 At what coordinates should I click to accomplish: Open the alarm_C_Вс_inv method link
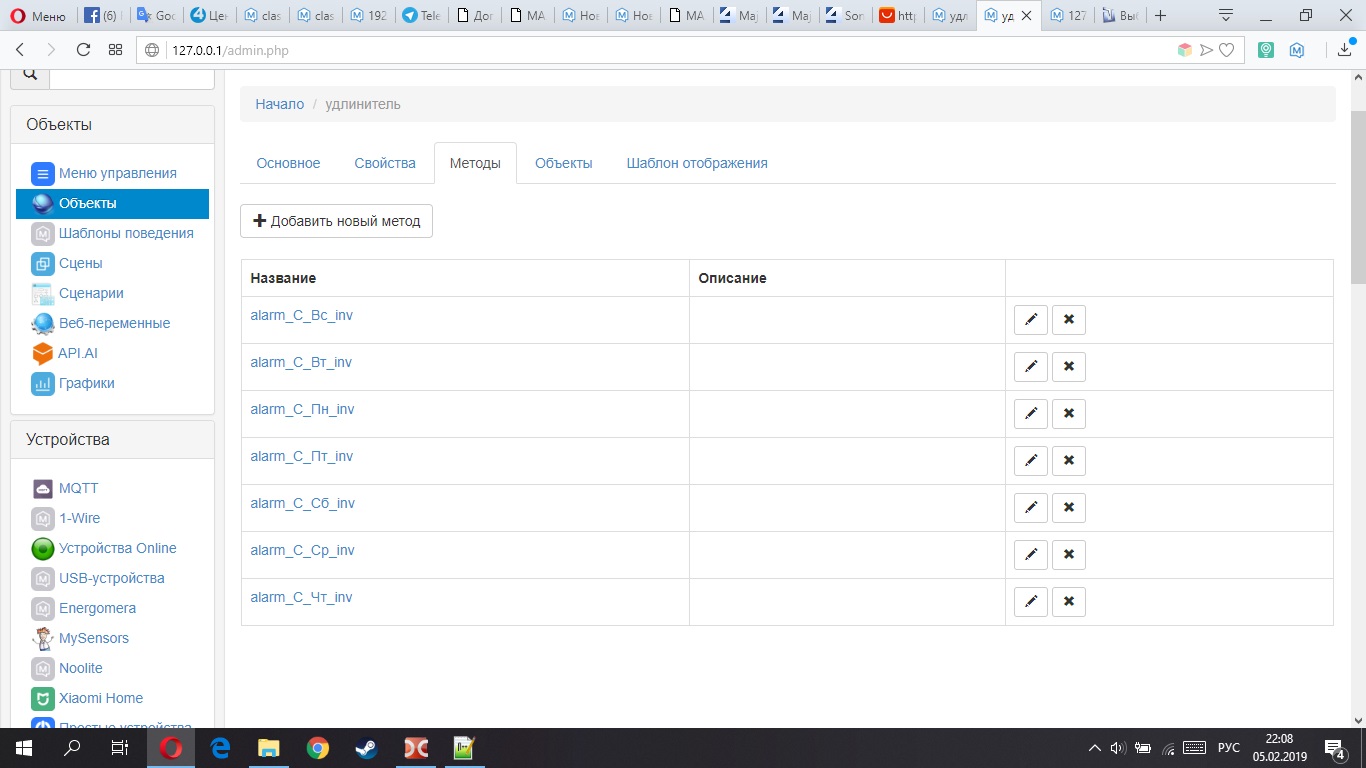(x=301, y=315)
